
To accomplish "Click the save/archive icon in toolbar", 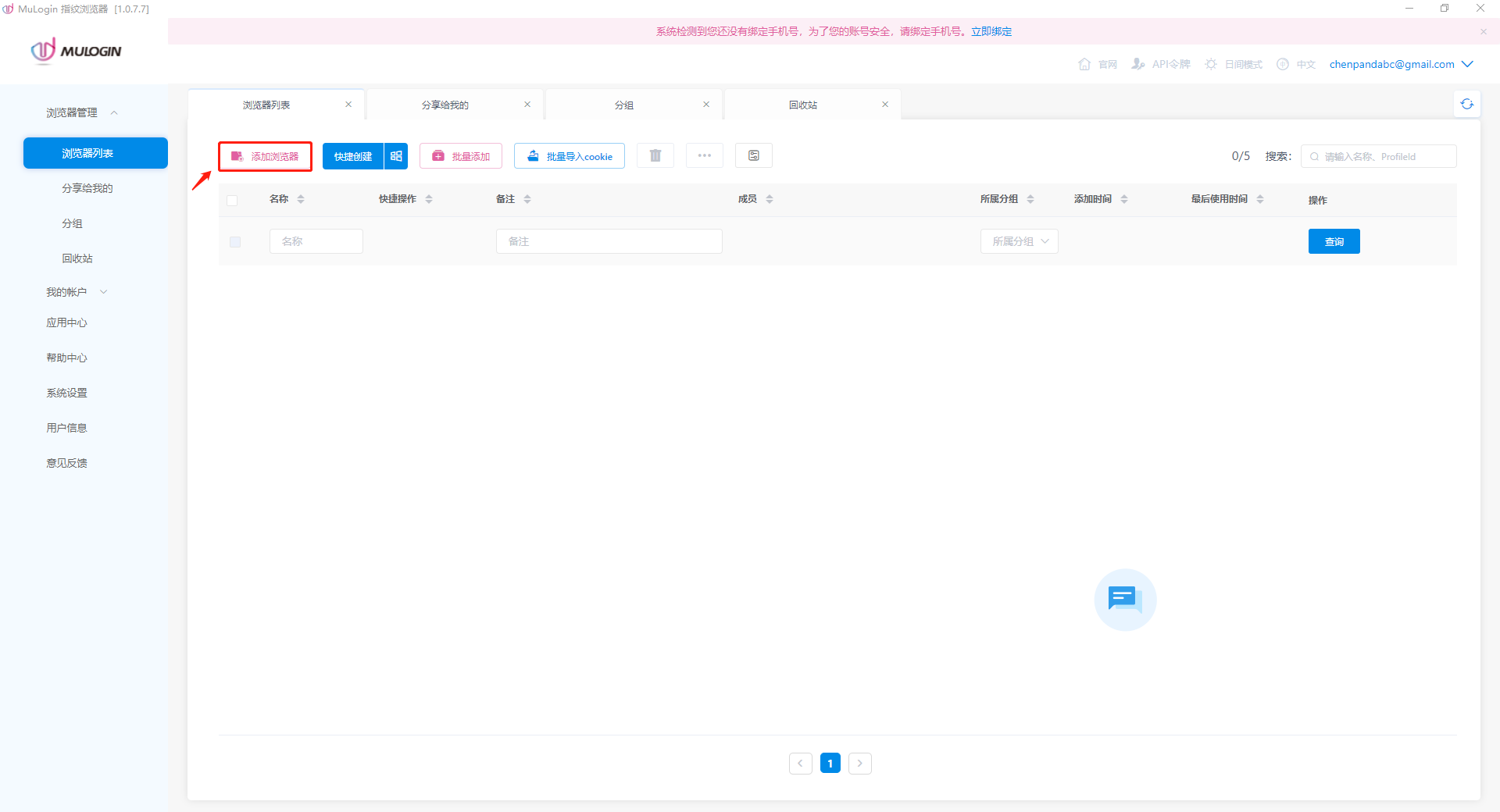I will pyautogui.click(x=753, y=155).
